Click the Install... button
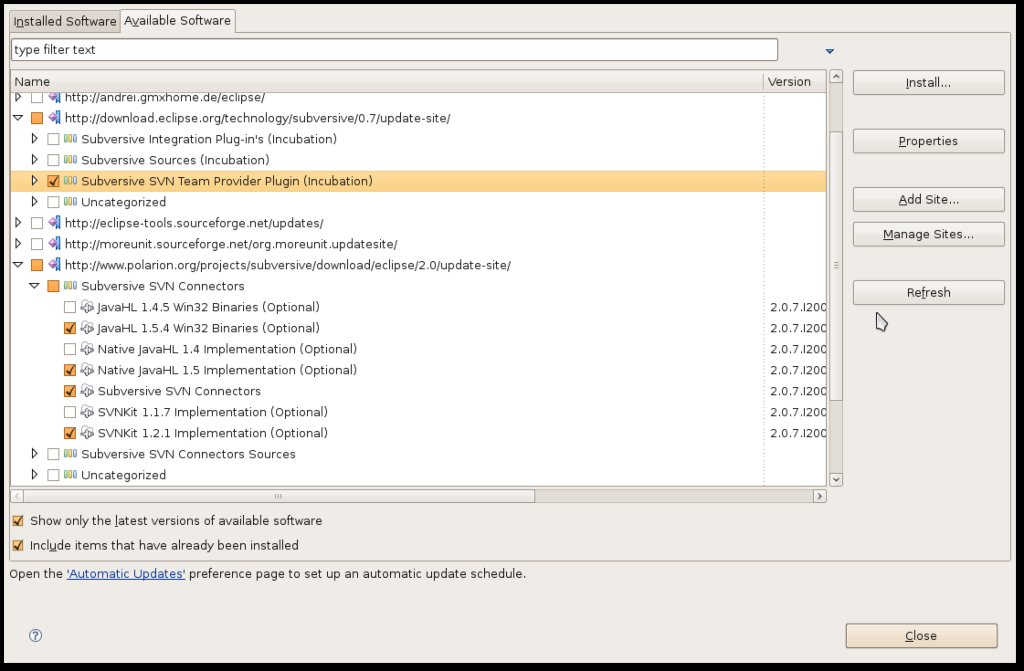Image resolution: width=1024 pixels, height=671 pixels. pyautogui.click(x=928, y=83)
